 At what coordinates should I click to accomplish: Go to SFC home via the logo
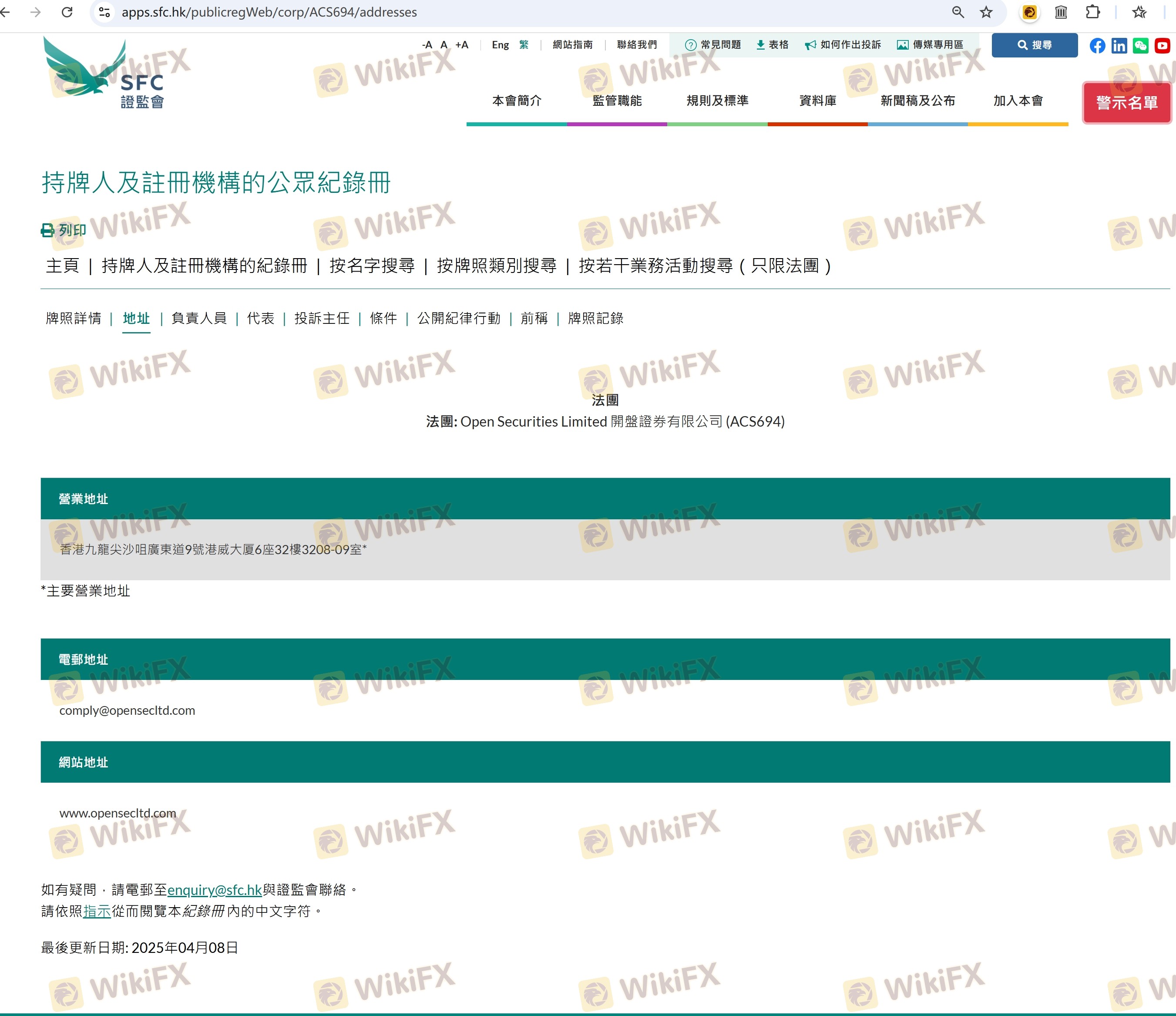click(104, 73)
